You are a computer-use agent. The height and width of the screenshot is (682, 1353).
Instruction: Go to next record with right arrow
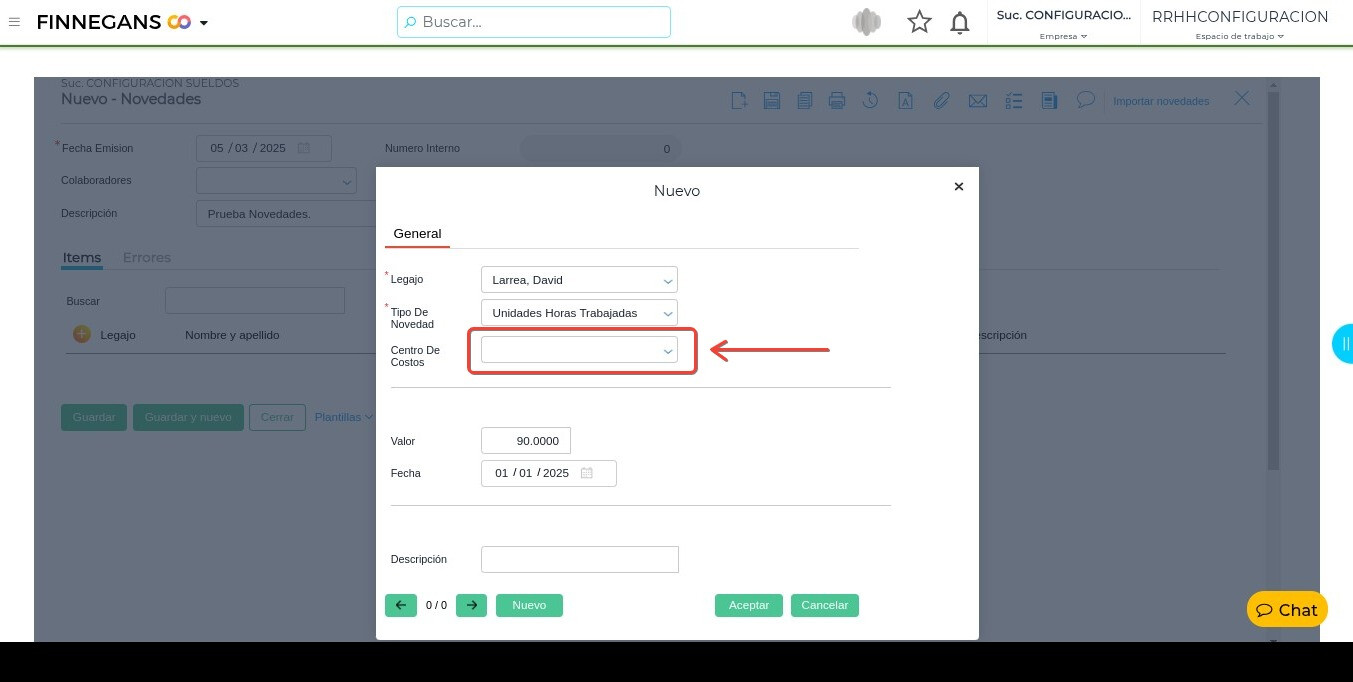471,605
